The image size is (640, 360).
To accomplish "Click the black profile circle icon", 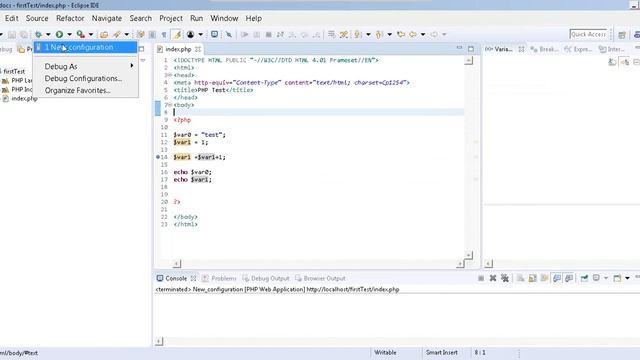I will [190, 35].
